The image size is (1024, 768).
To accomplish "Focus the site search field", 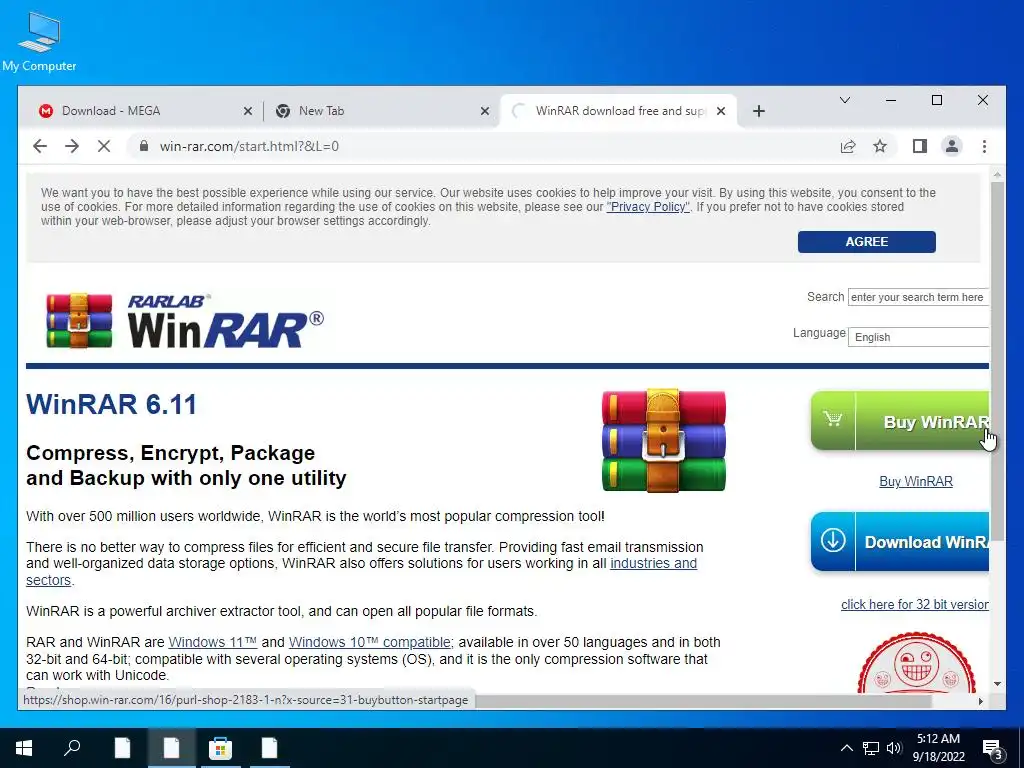I will pyautogui.click(x=918, y=297).
